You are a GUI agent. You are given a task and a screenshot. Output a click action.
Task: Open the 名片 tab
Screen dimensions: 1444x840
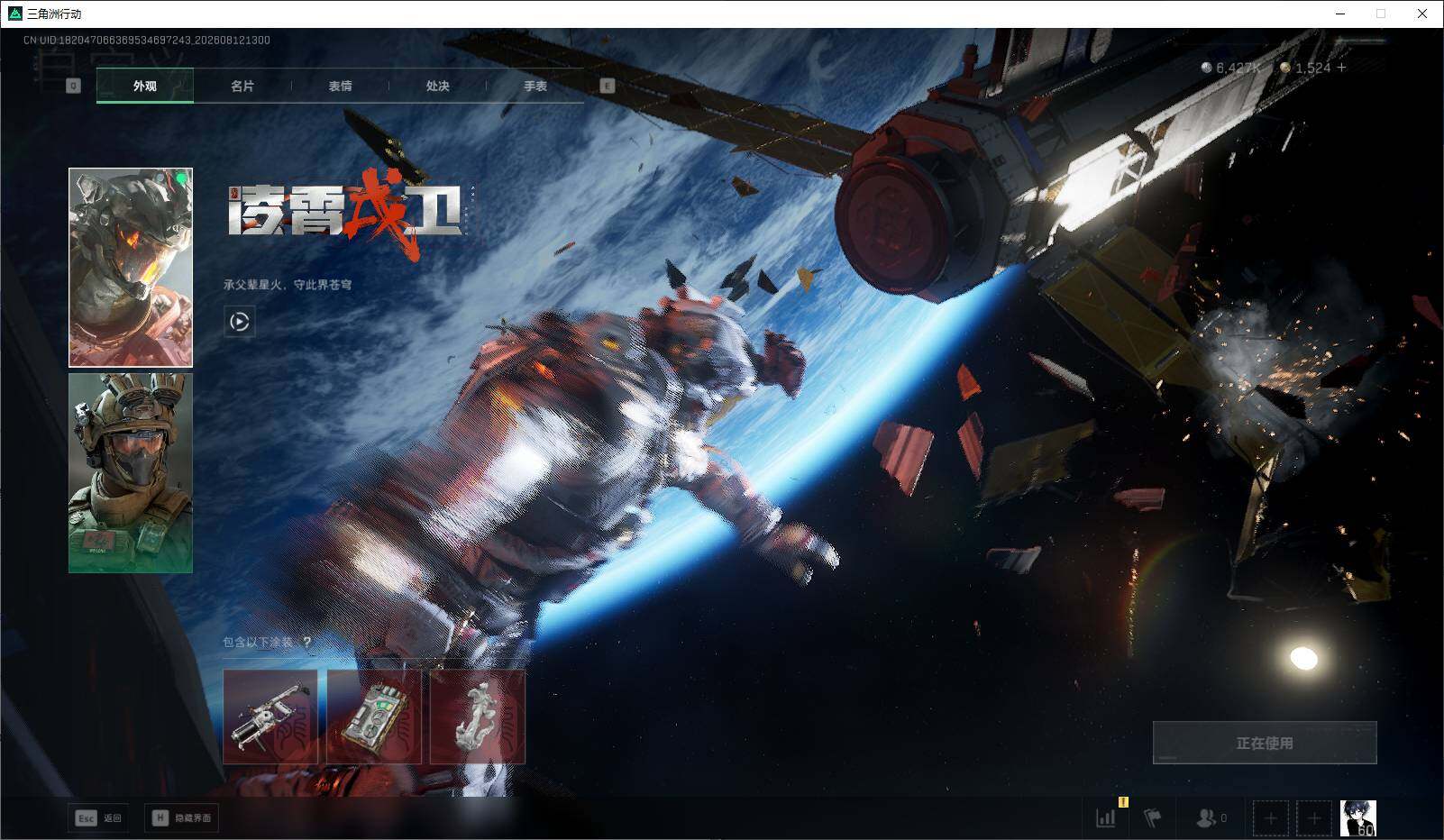242,86
